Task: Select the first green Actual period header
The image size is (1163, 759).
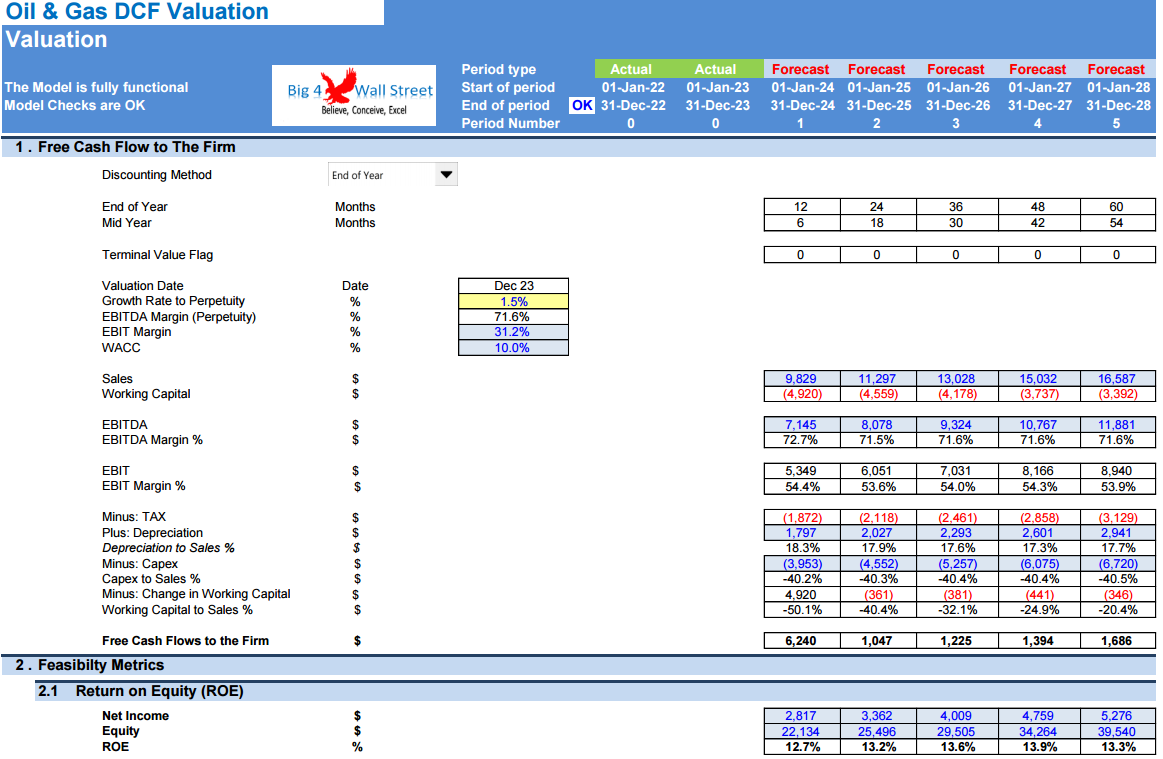Action: click(630, 69)
